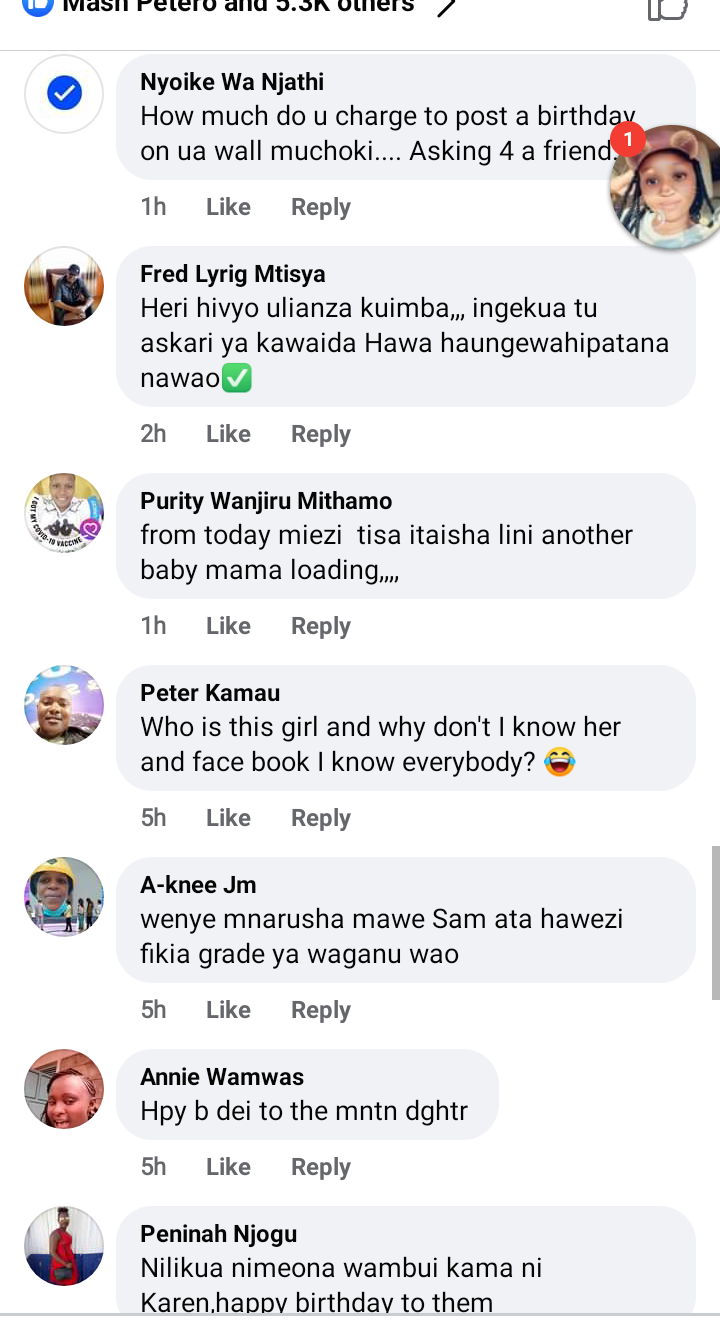Reply to Annie Wamwas's comment
Viewport: 720px width, 1326px height.
321,1167
